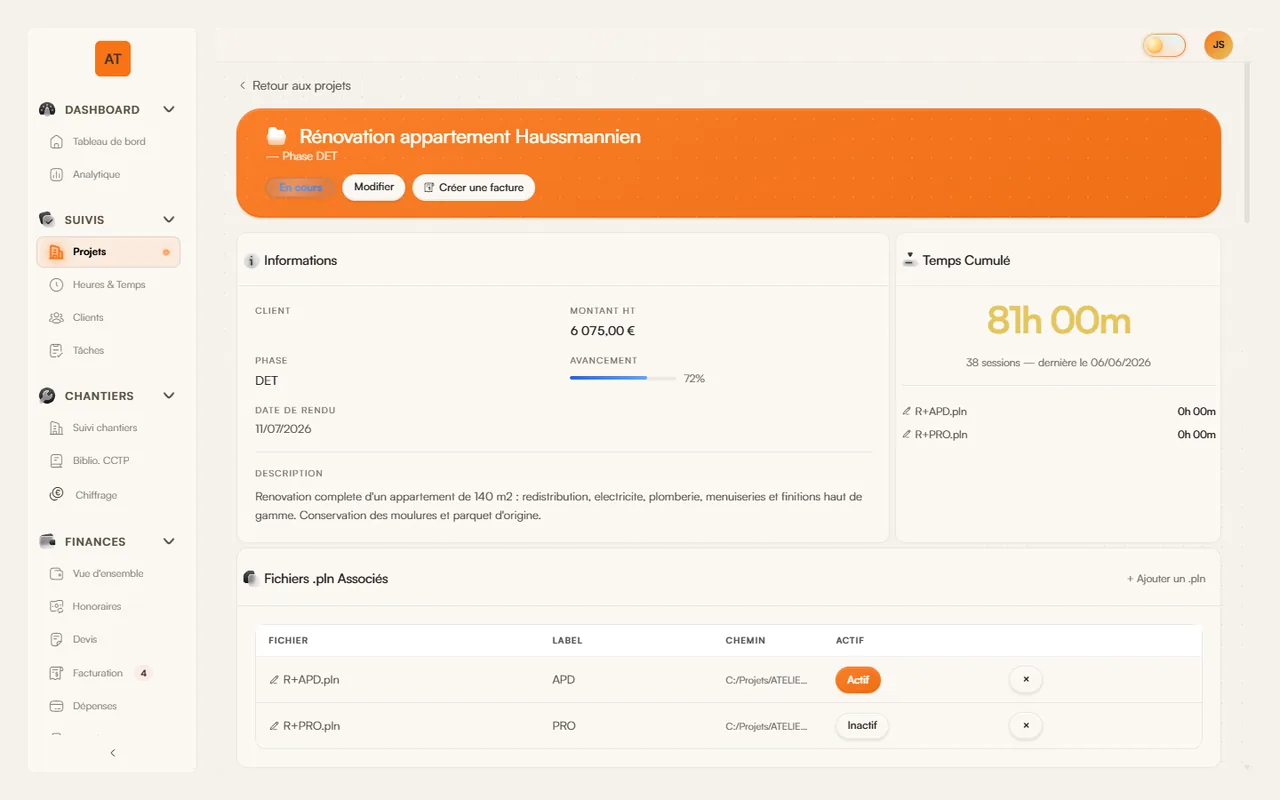The image size is (1280, 800).
Task: Collapse the sidebar with bottom chevron
Action: (112, 753)
